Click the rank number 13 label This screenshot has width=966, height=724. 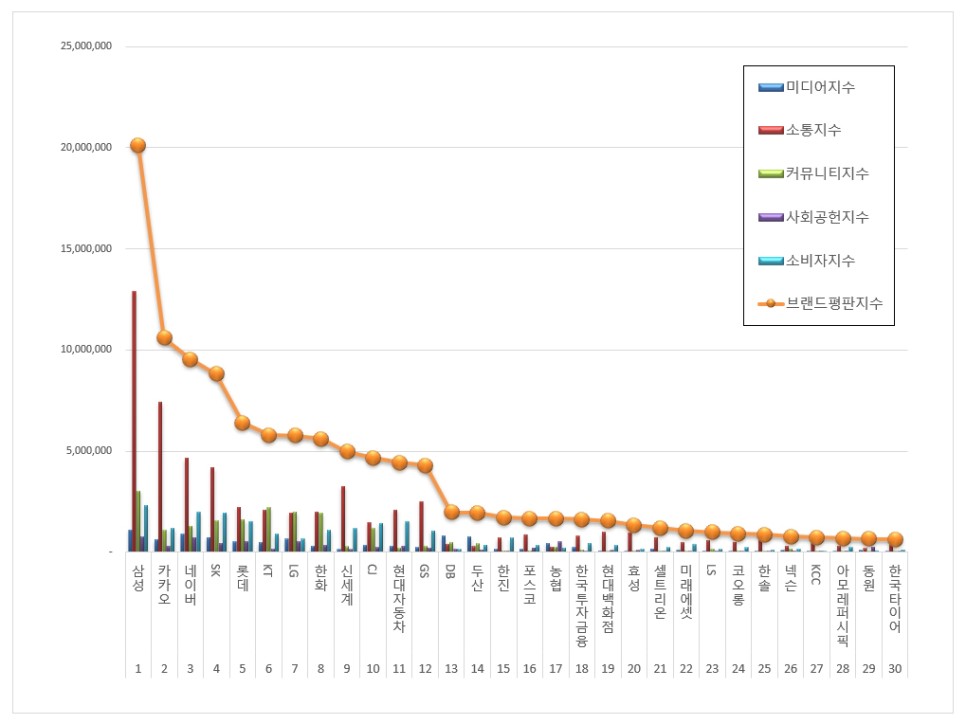(451, 669)
